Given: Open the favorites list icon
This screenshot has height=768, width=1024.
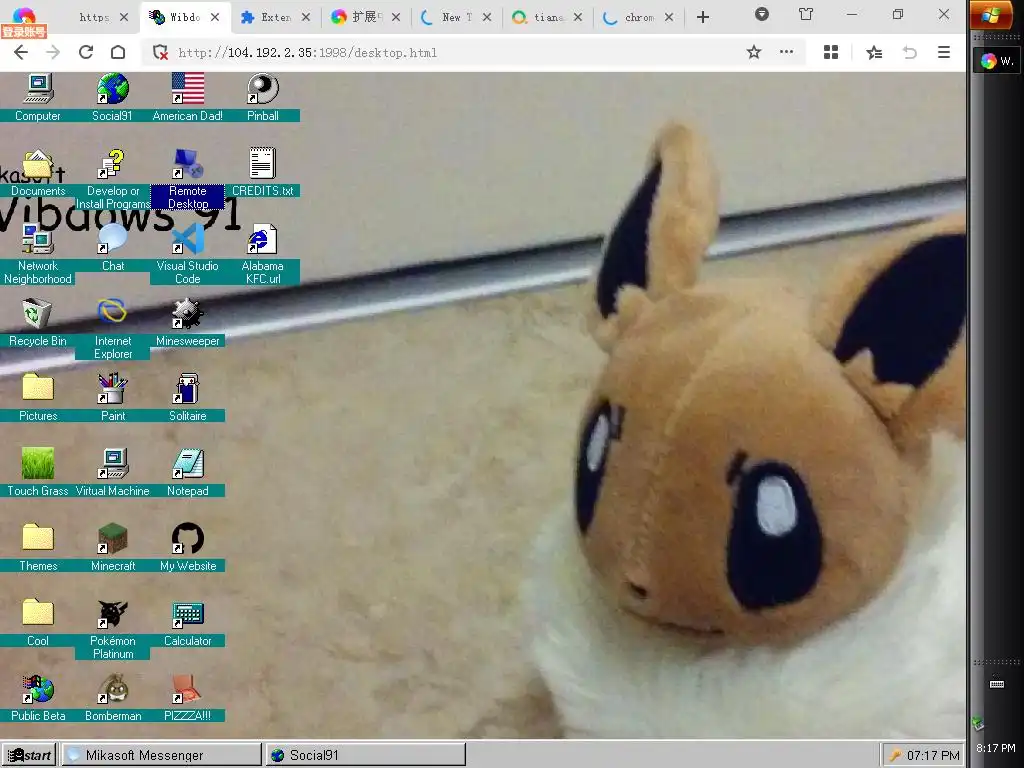Looking at the screenshot, I should tap(874, 52).
